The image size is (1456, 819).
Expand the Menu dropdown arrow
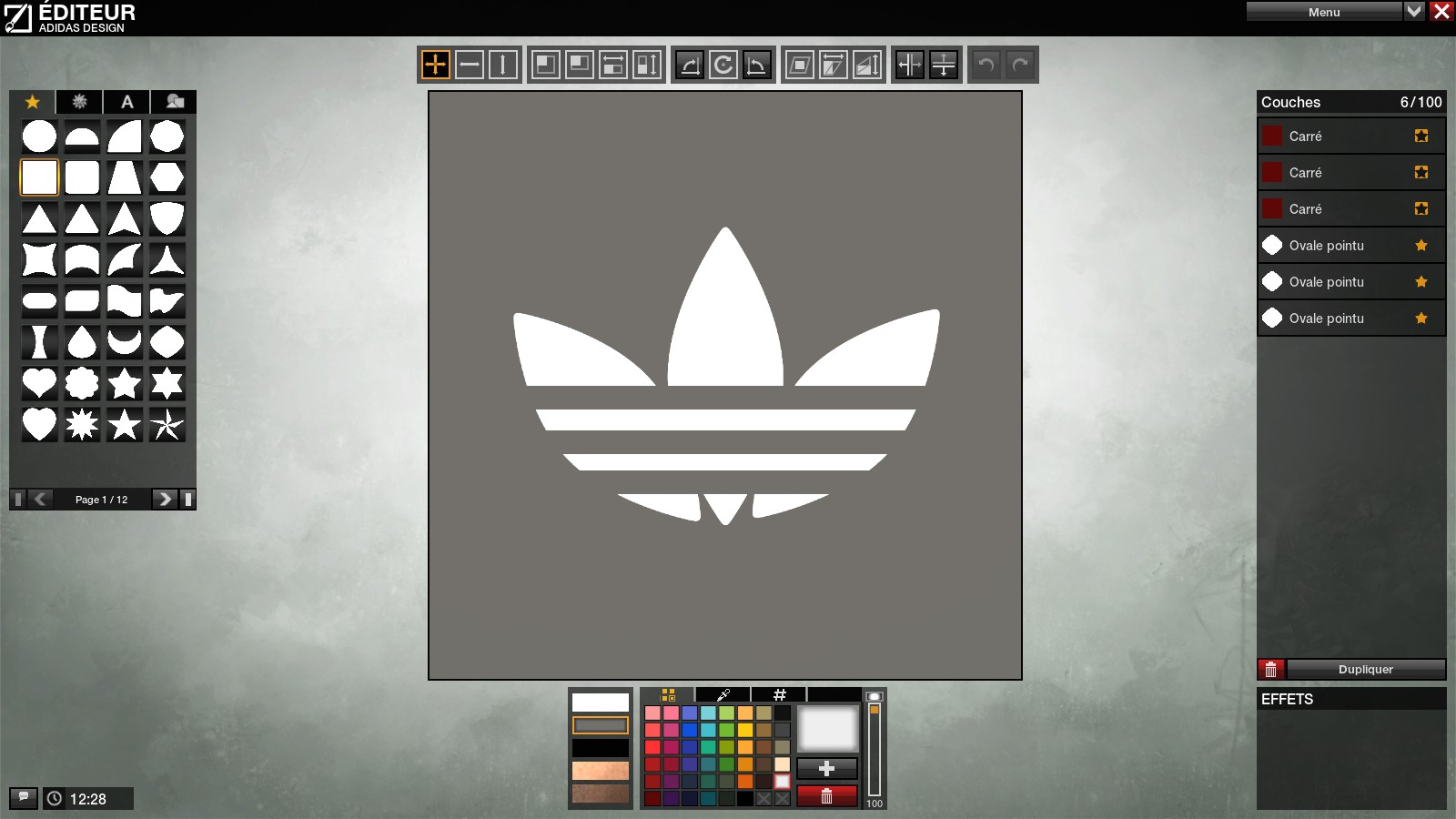[x=1414, y=12]
